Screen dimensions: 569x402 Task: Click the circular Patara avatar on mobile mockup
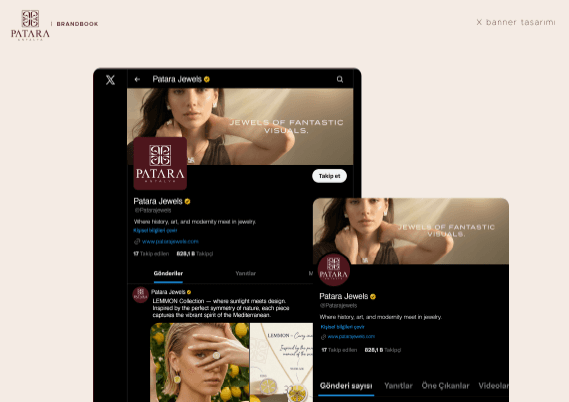[333, 270]
